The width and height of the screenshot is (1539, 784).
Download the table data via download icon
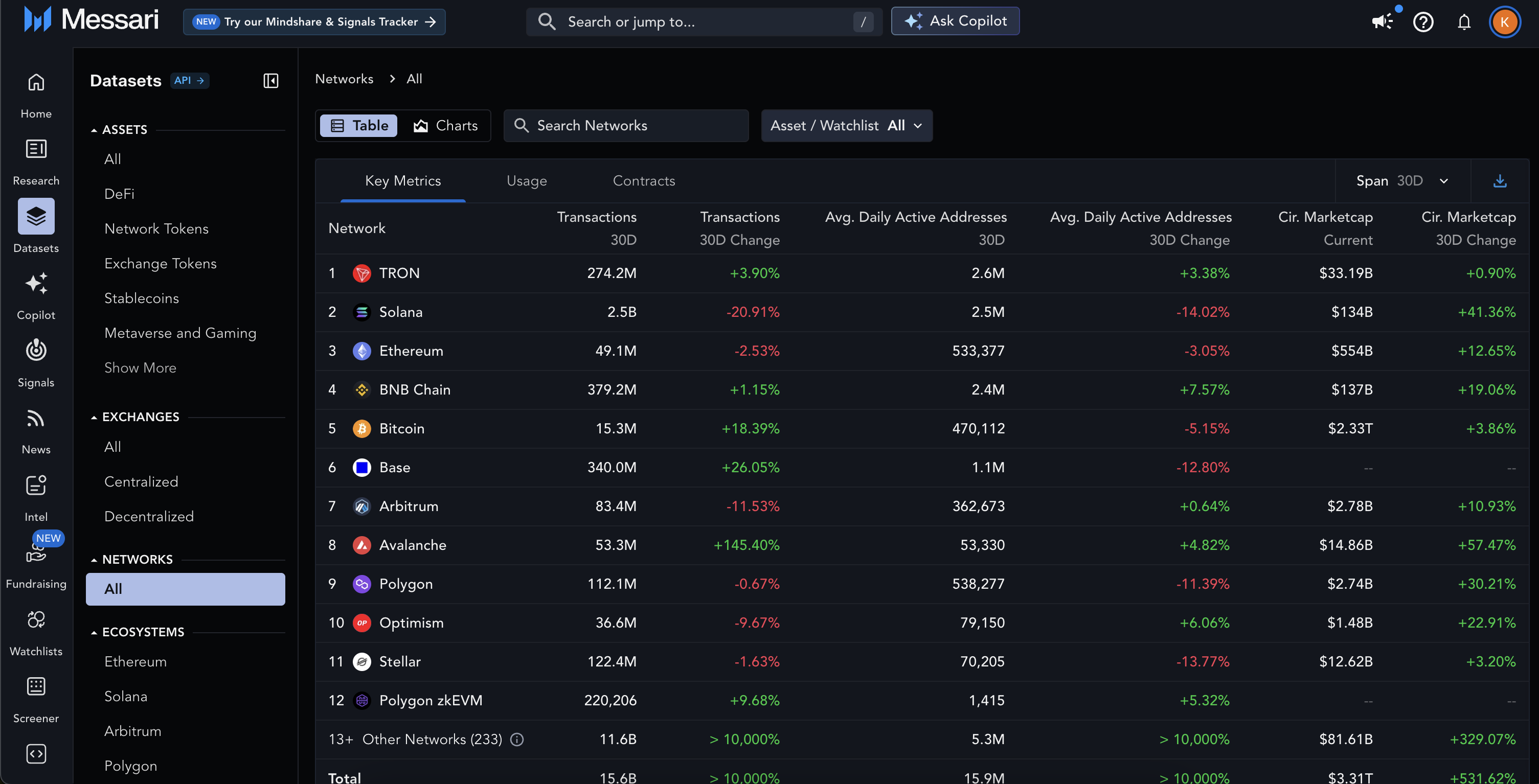click(1500, 181)
